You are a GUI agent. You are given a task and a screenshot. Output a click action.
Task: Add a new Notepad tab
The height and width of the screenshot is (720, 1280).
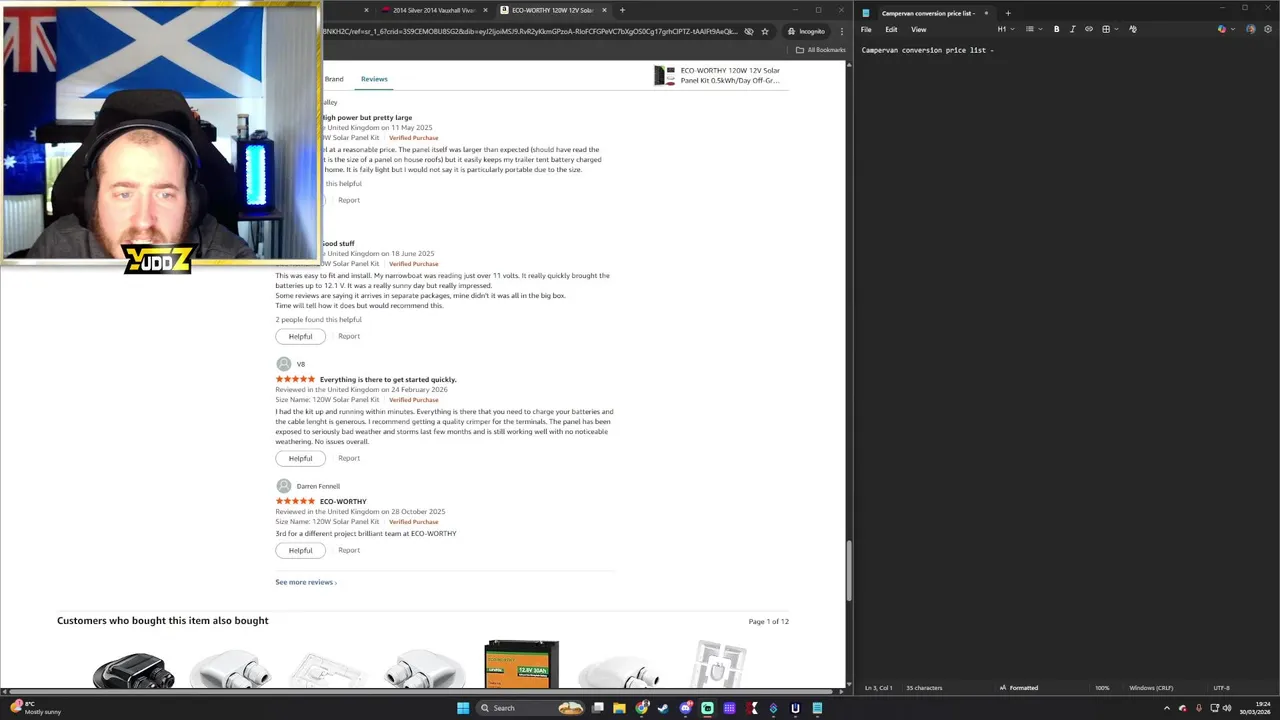(x=1008, y=13)
